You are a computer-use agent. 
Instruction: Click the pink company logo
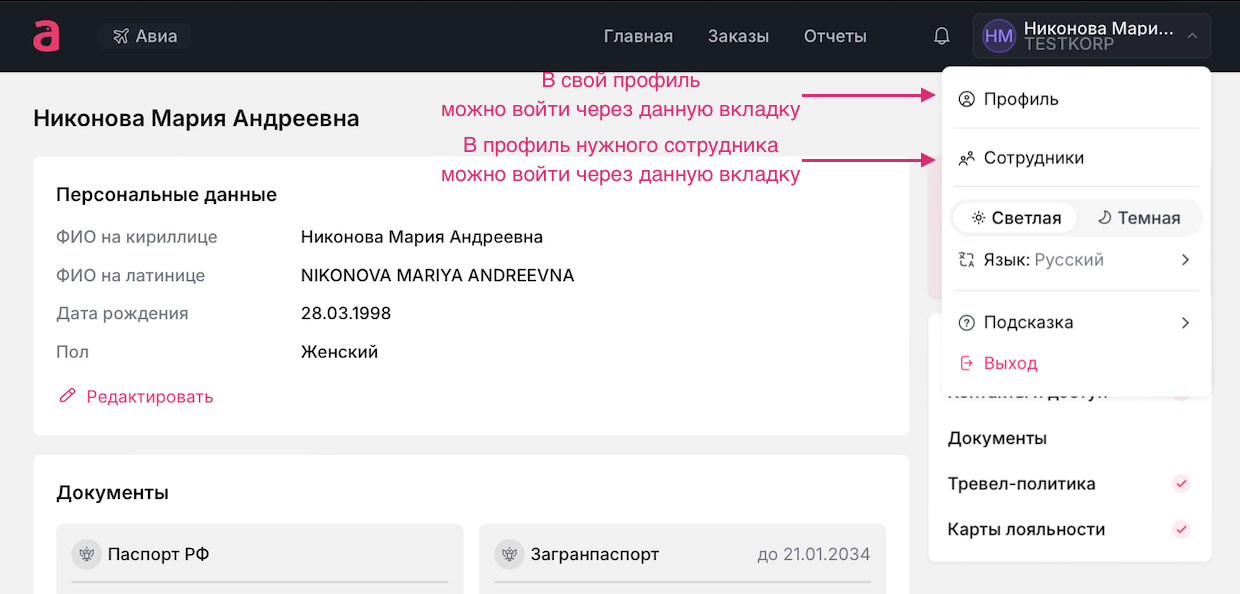[46, 36]
